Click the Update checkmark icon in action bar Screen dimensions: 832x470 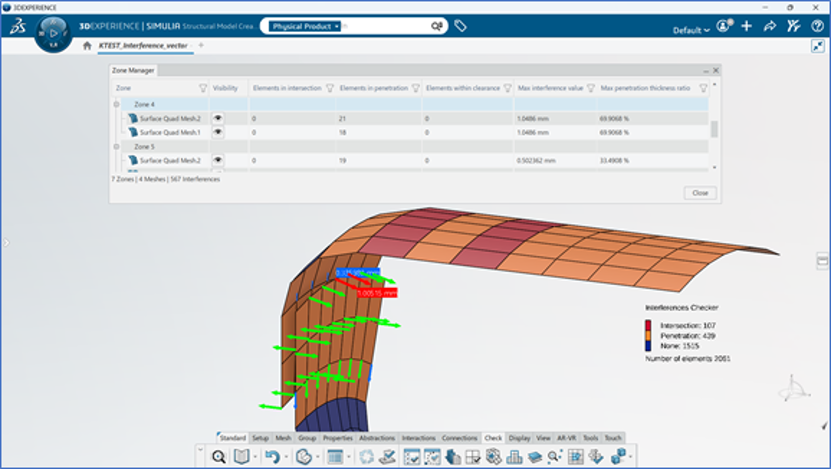click(x=388, y=457)
